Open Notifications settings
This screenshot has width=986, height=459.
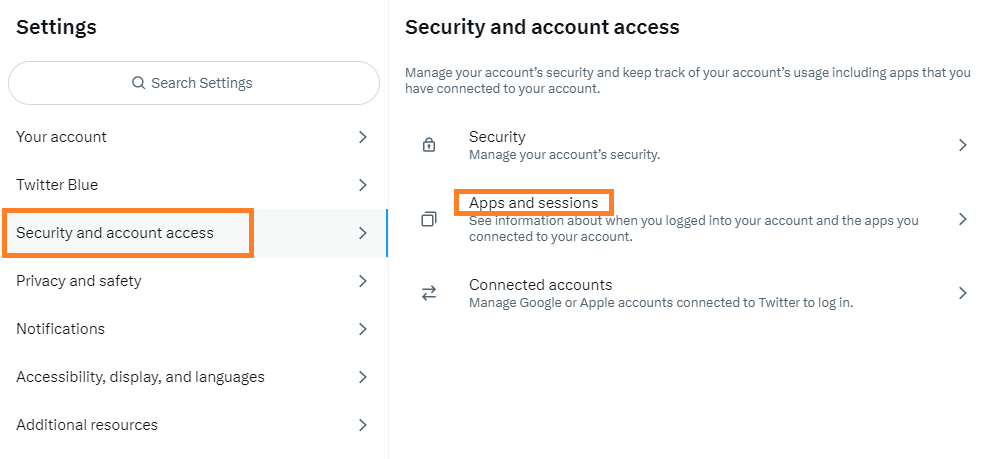[x=194, y=329]
